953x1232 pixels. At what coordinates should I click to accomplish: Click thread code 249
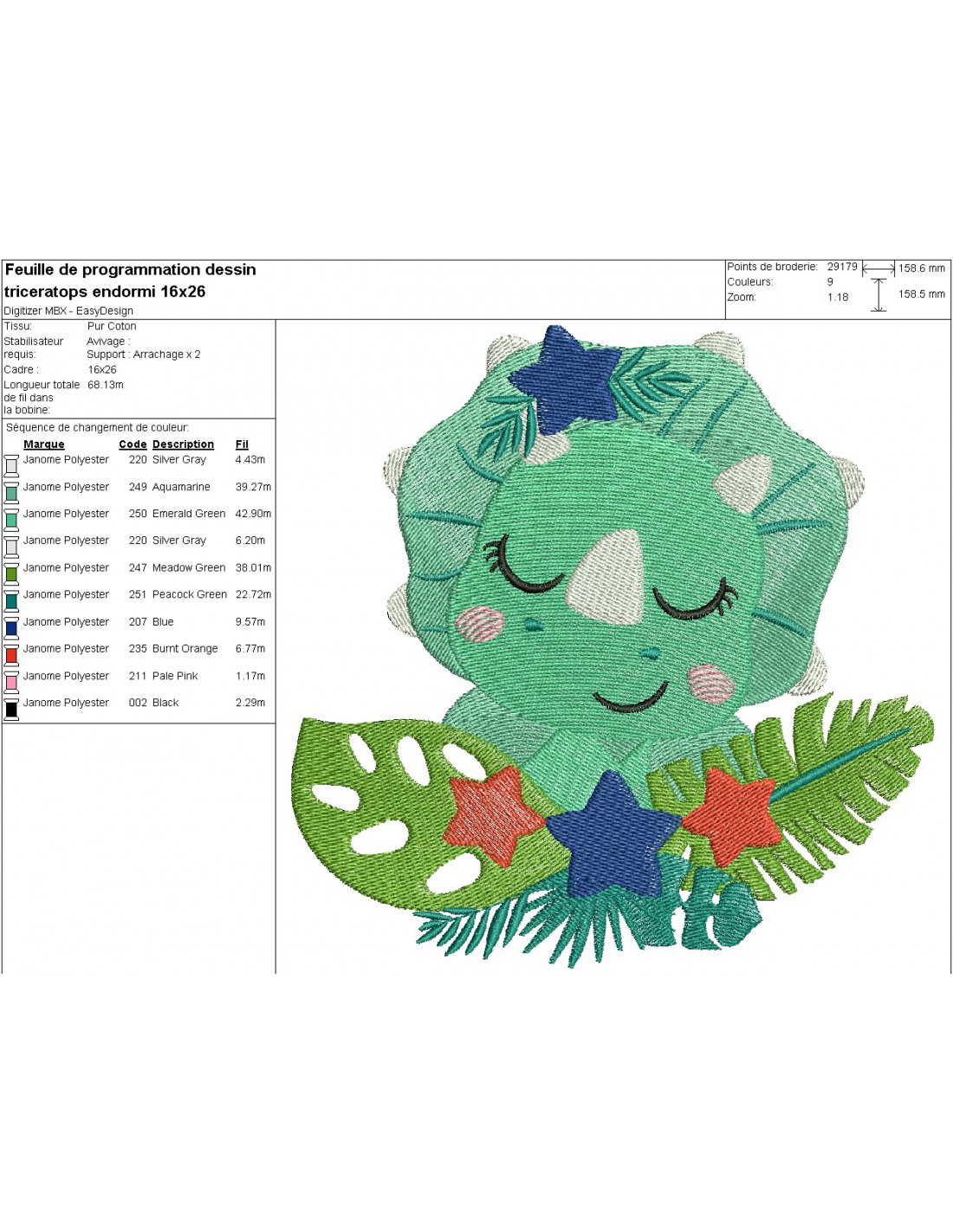[138, 487]
